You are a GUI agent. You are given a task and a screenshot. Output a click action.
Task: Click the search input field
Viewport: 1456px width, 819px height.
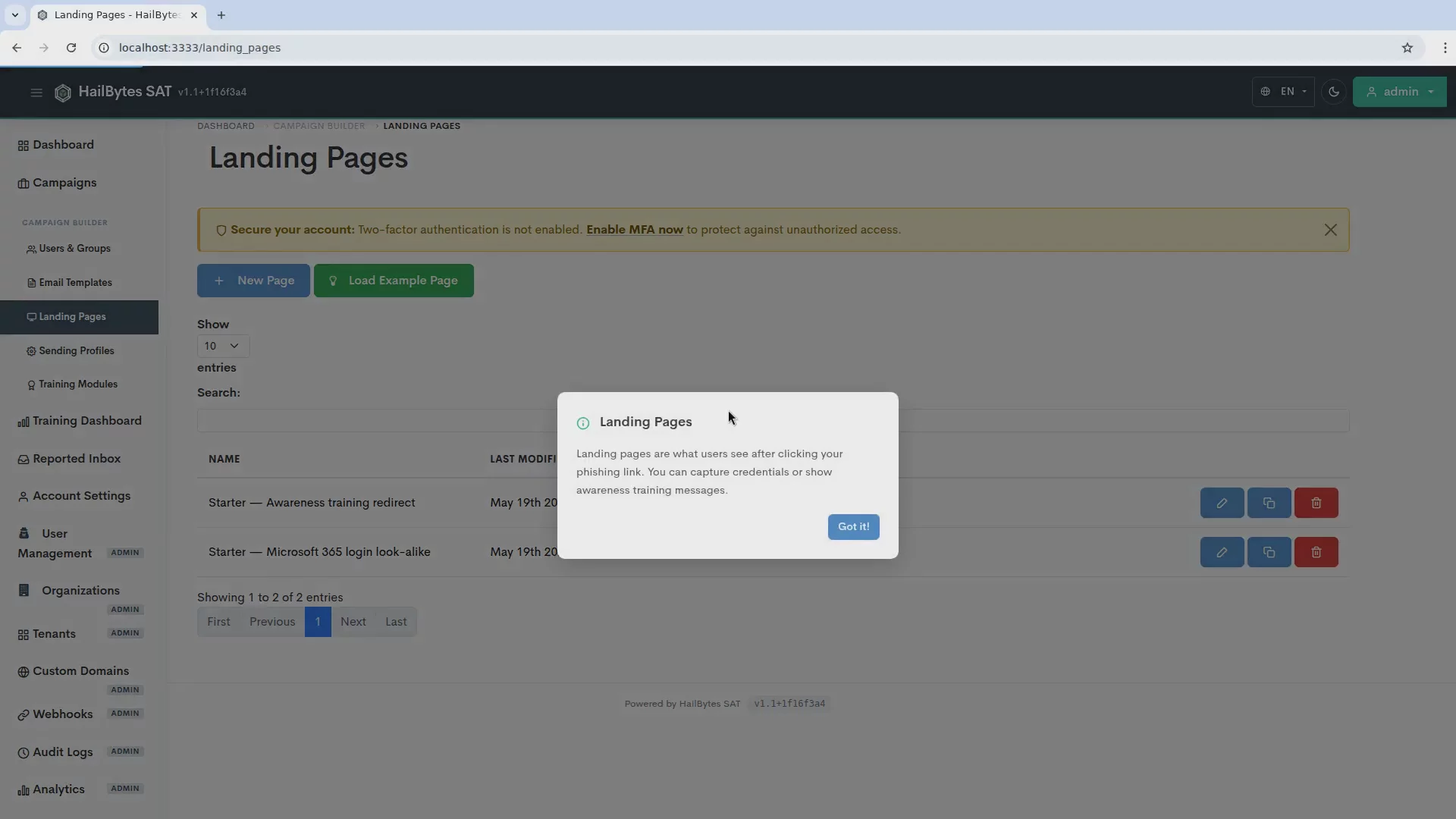point(773,421)
